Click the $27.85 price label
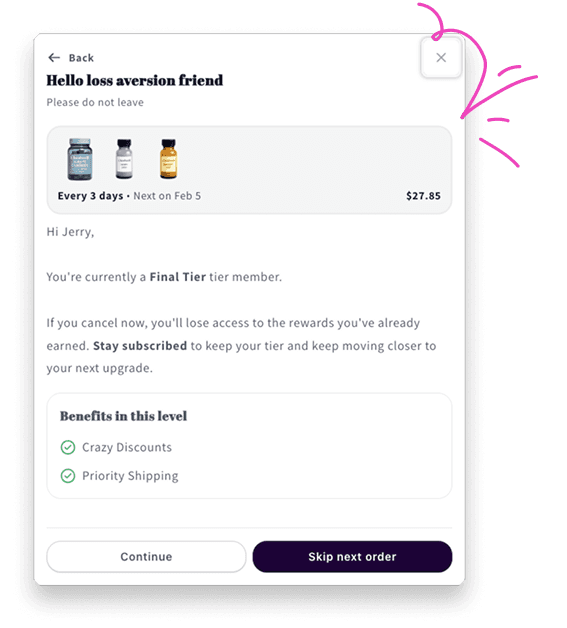Screen dimensions: 567x628 (423, 196)
